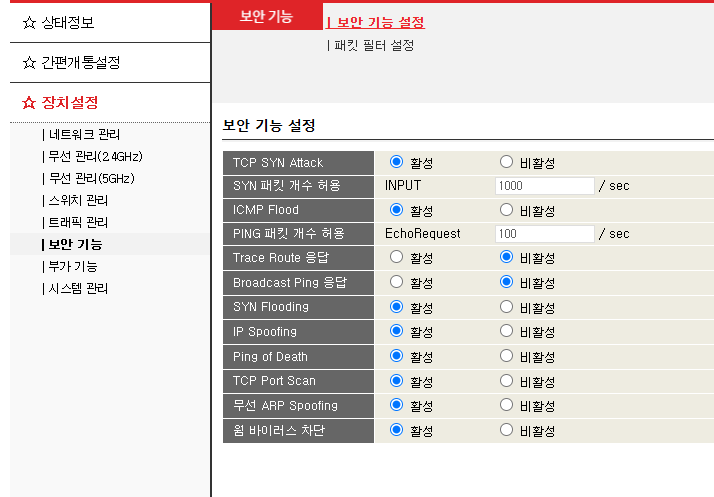Enable IP Spoofing with 활성
The image size is (714, 497).
396,331
